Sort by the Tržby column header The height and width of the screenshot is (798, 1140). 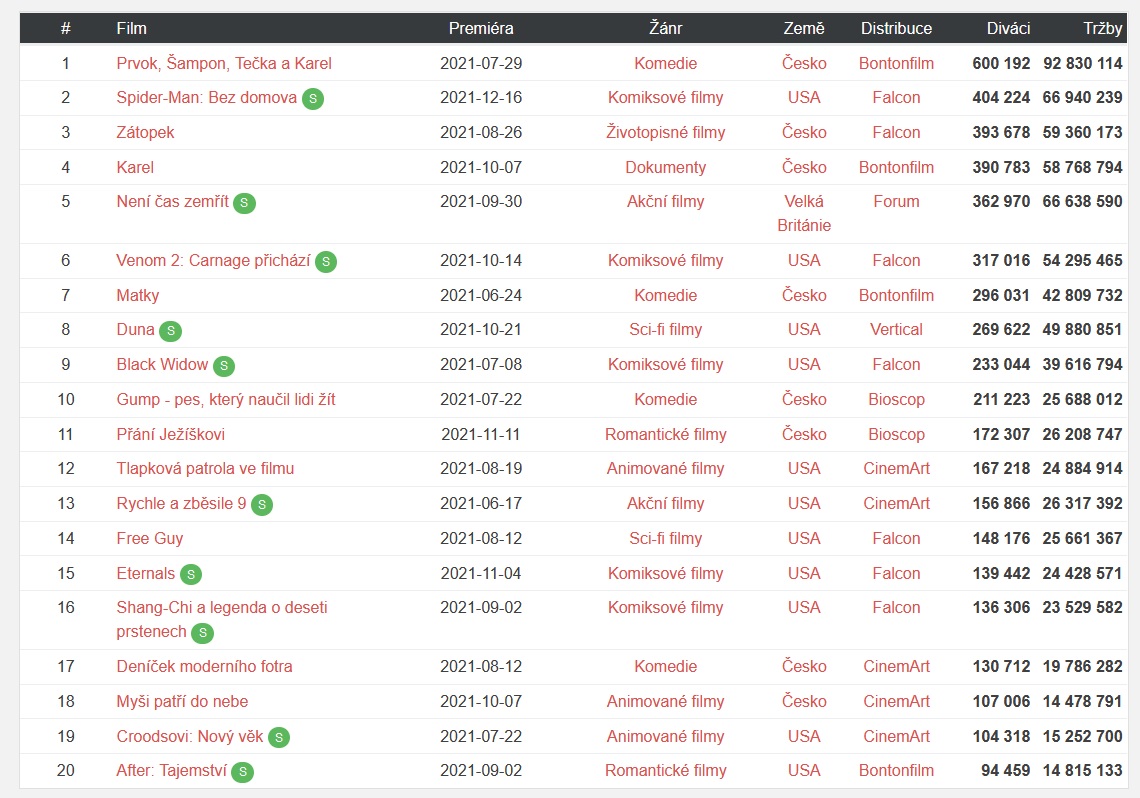(x=1102, y=28)
